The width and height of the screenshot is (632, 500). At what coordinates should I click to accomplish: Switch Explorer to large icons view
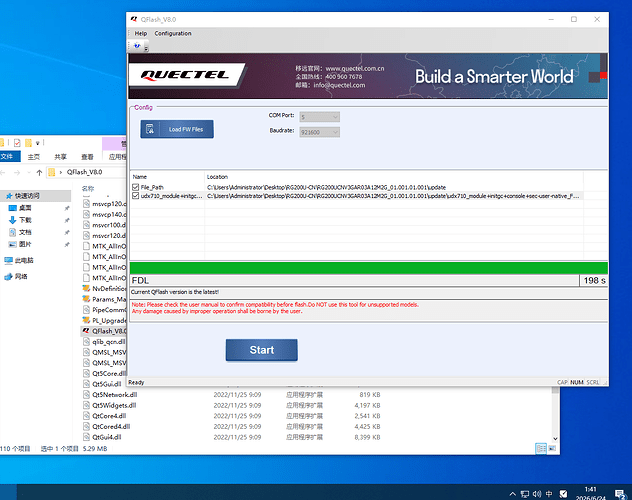coord(552,448)
